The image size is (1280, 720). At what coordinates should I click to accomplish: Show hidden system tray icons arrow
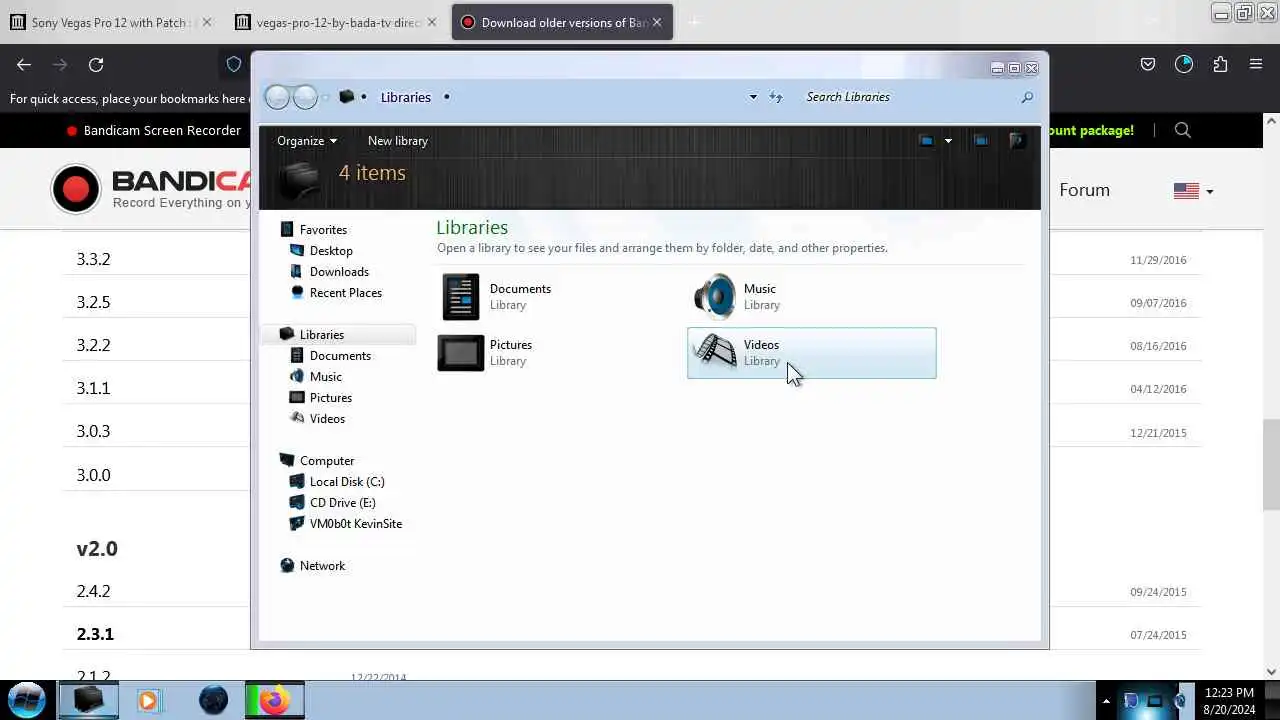[1106, 701]
